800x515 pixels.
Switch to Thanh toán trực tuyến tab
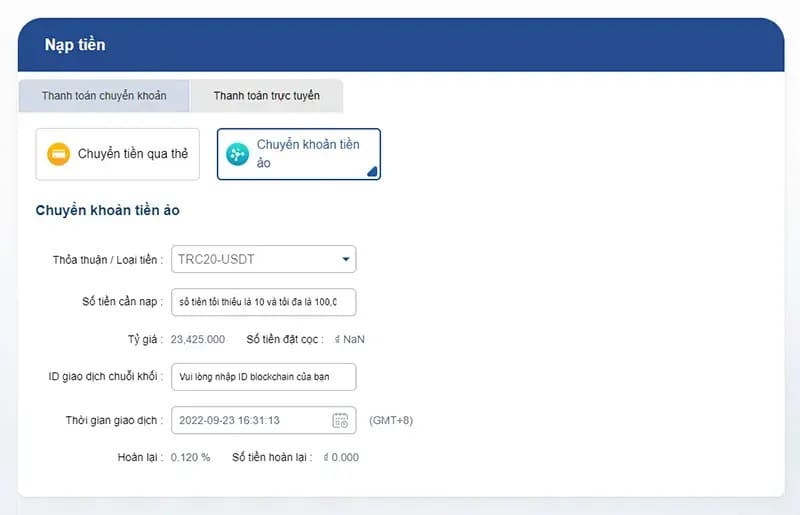tap(266, 96)
